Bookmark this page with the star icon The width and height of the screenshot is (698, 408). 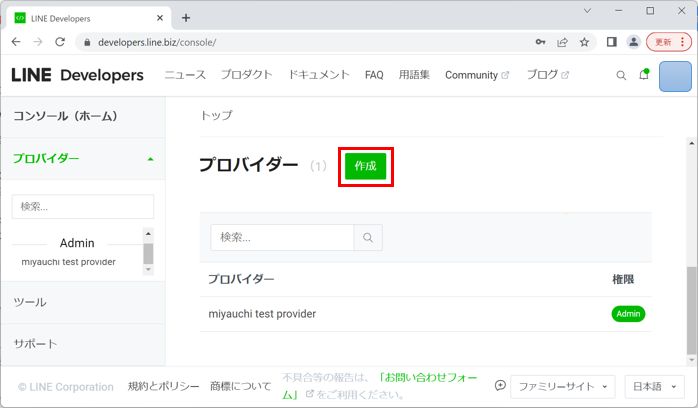pos(584,42)
